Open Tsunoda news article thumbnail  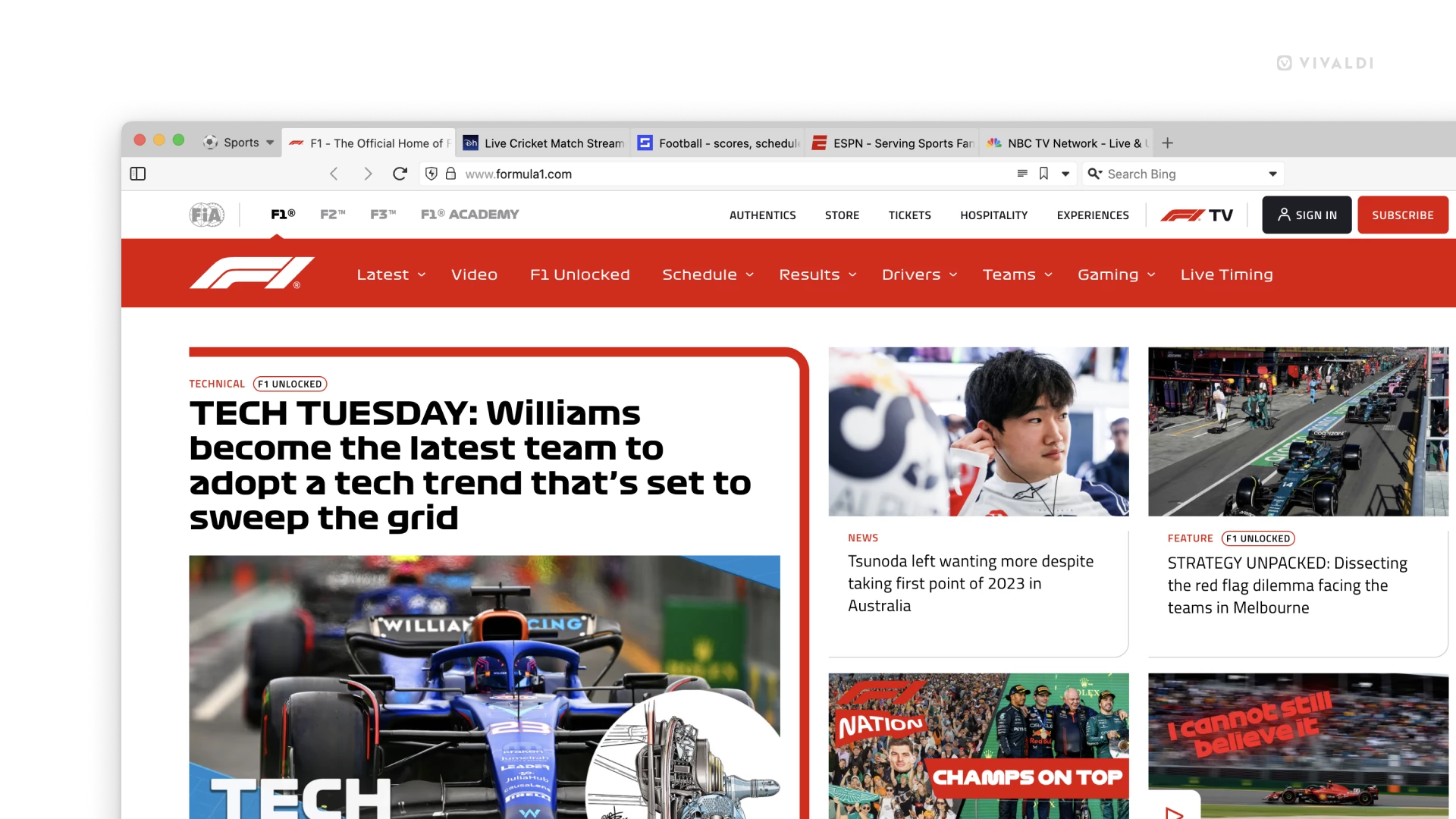(x=978, y=431)
